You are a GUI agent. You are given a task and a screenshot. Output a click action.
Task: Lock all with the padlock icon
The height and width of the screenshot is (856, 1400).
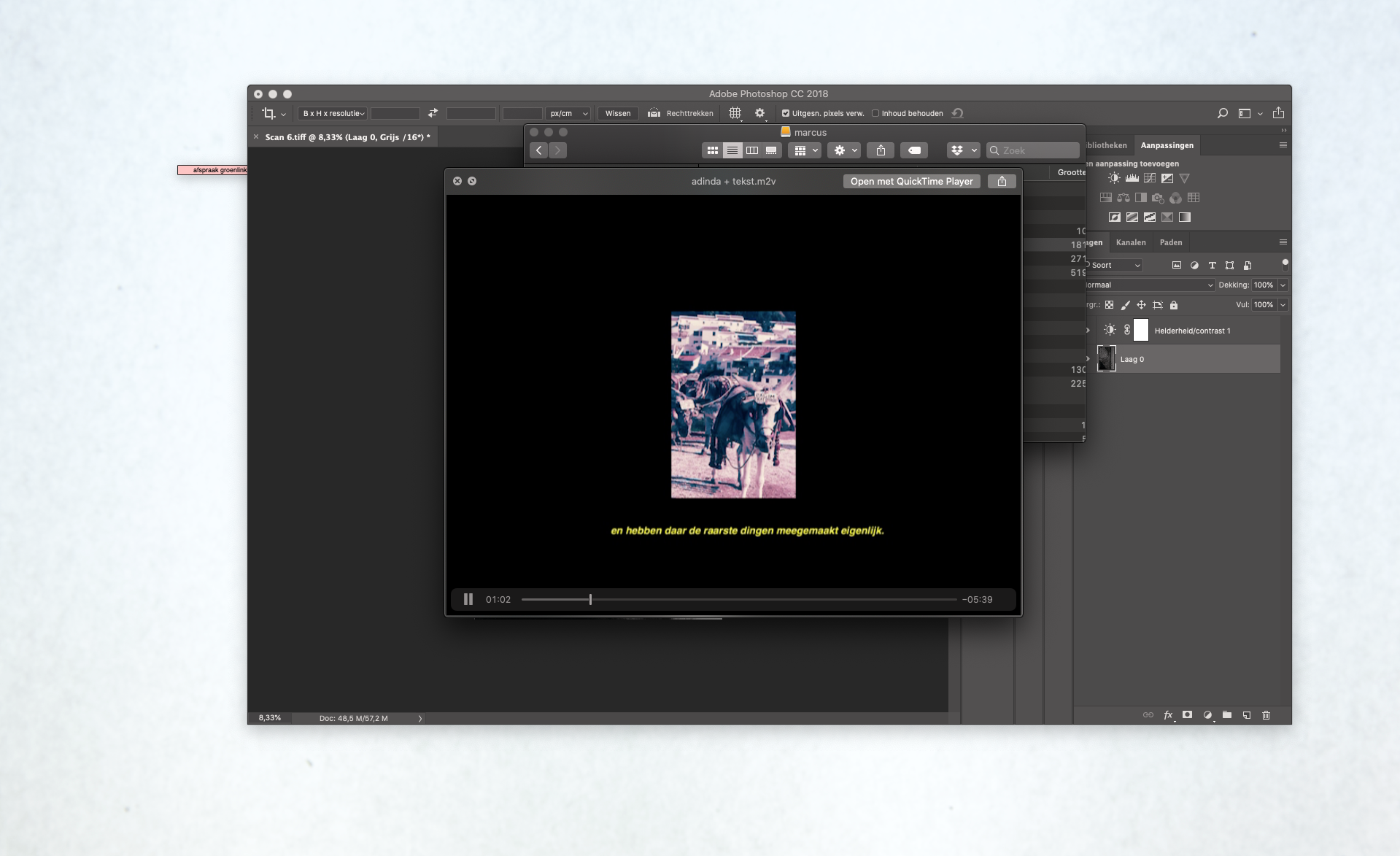pos(1174,305)
